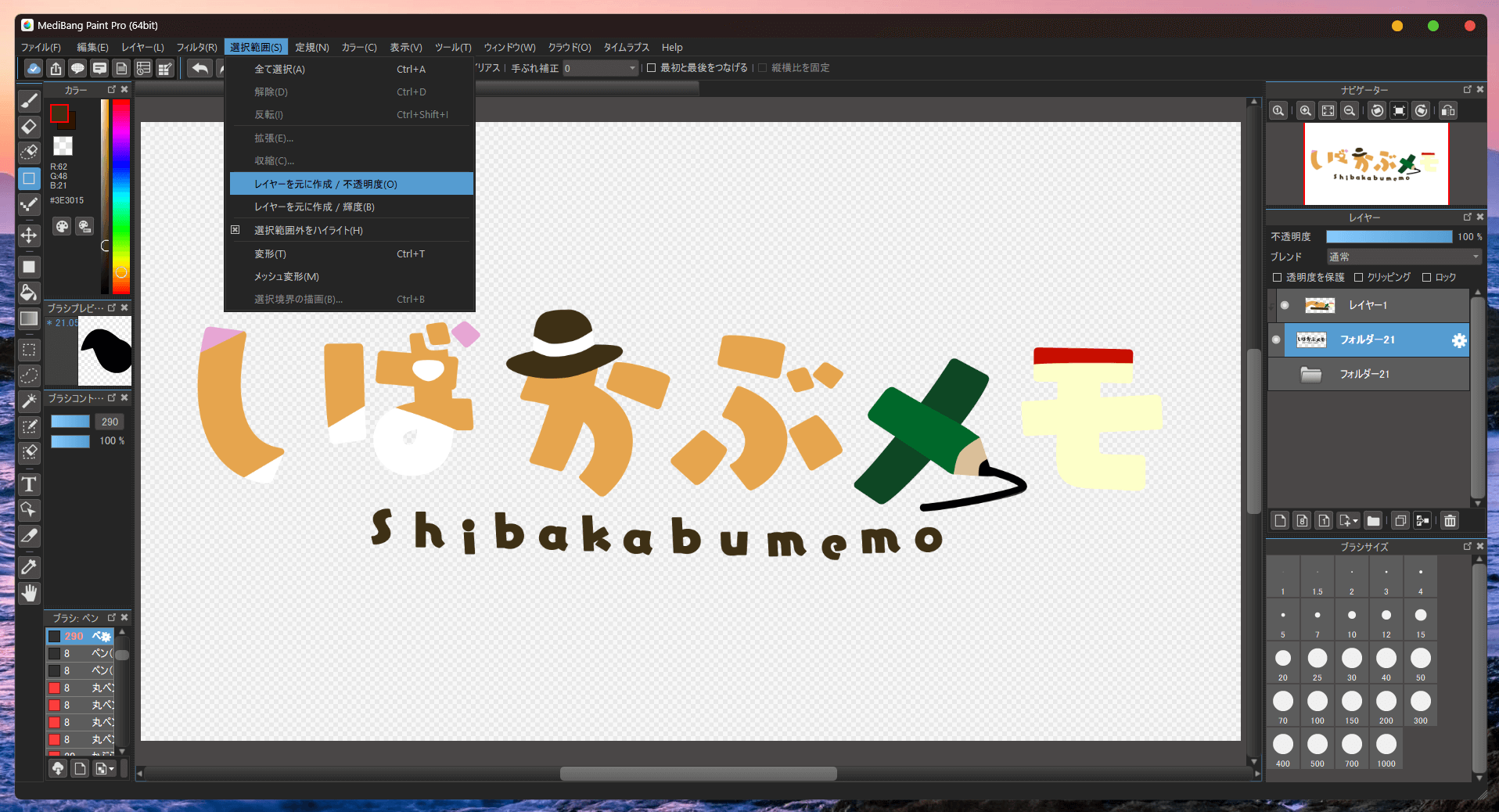Pick brush size 100 preset
Screen dimensions: 1499x812
click(x=1317, y=702)
